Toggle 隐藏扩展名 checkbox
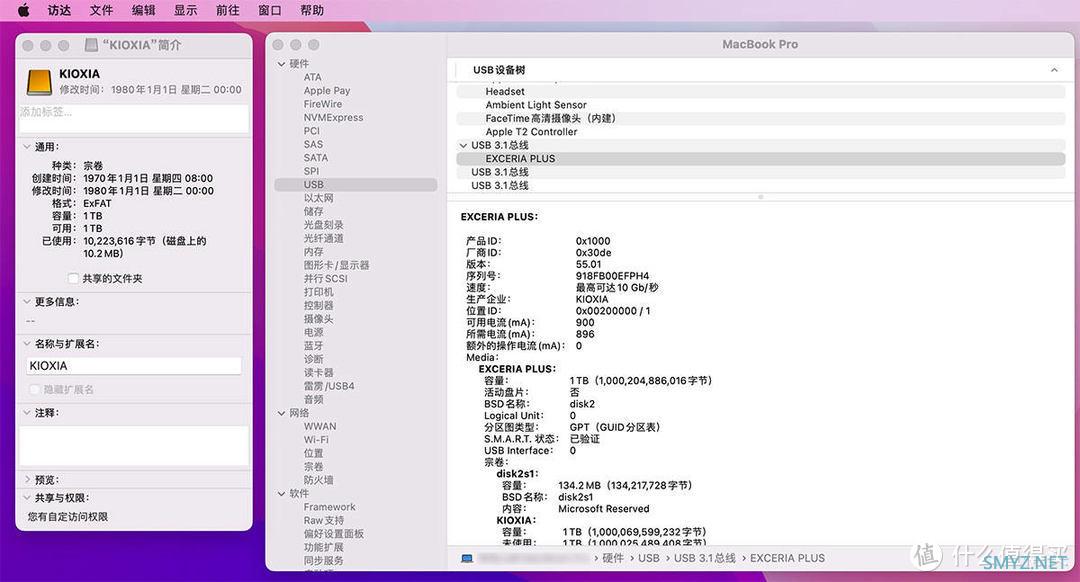The width and height of the screenshot is (1080, 582). [34, 390]
